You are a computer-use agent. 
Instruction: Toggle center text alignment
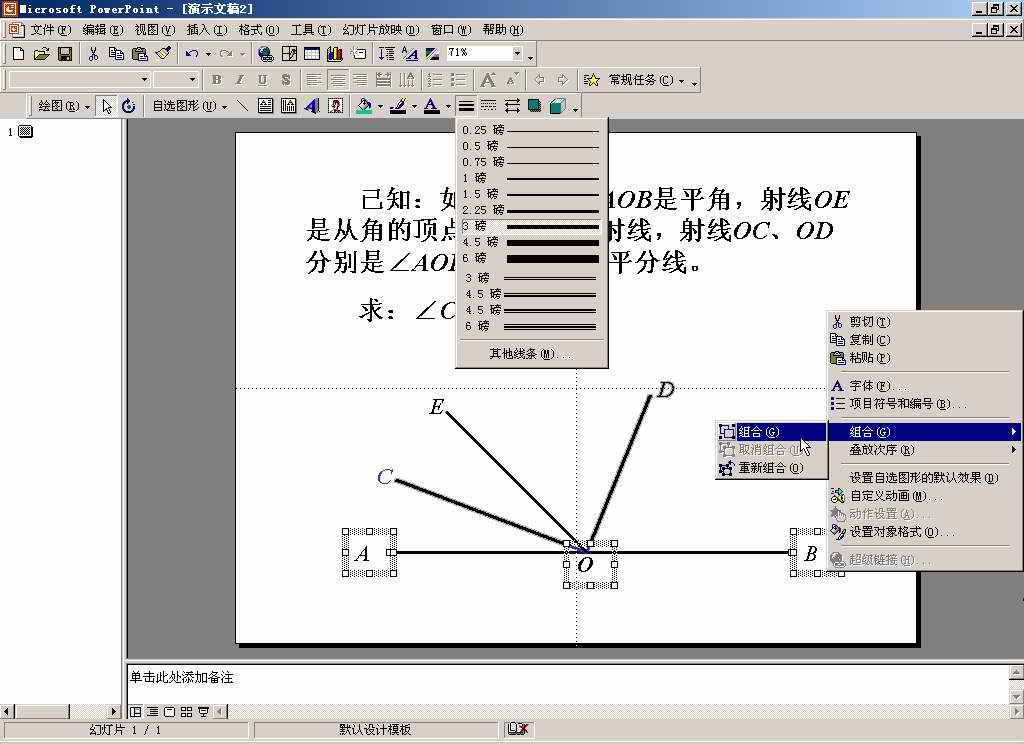[x=338, y=80]
